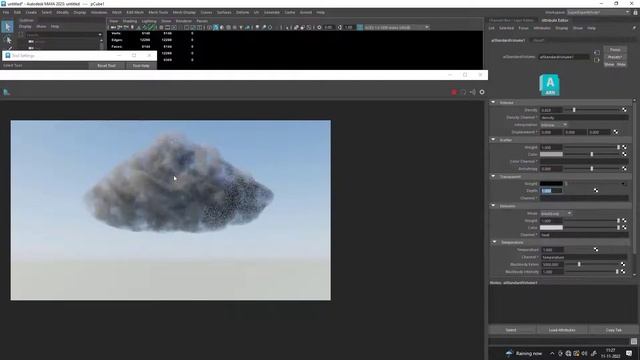Screen dimensions: 640x360
Task: Click map button for Scatter Weight
Action: coord(624,147)
